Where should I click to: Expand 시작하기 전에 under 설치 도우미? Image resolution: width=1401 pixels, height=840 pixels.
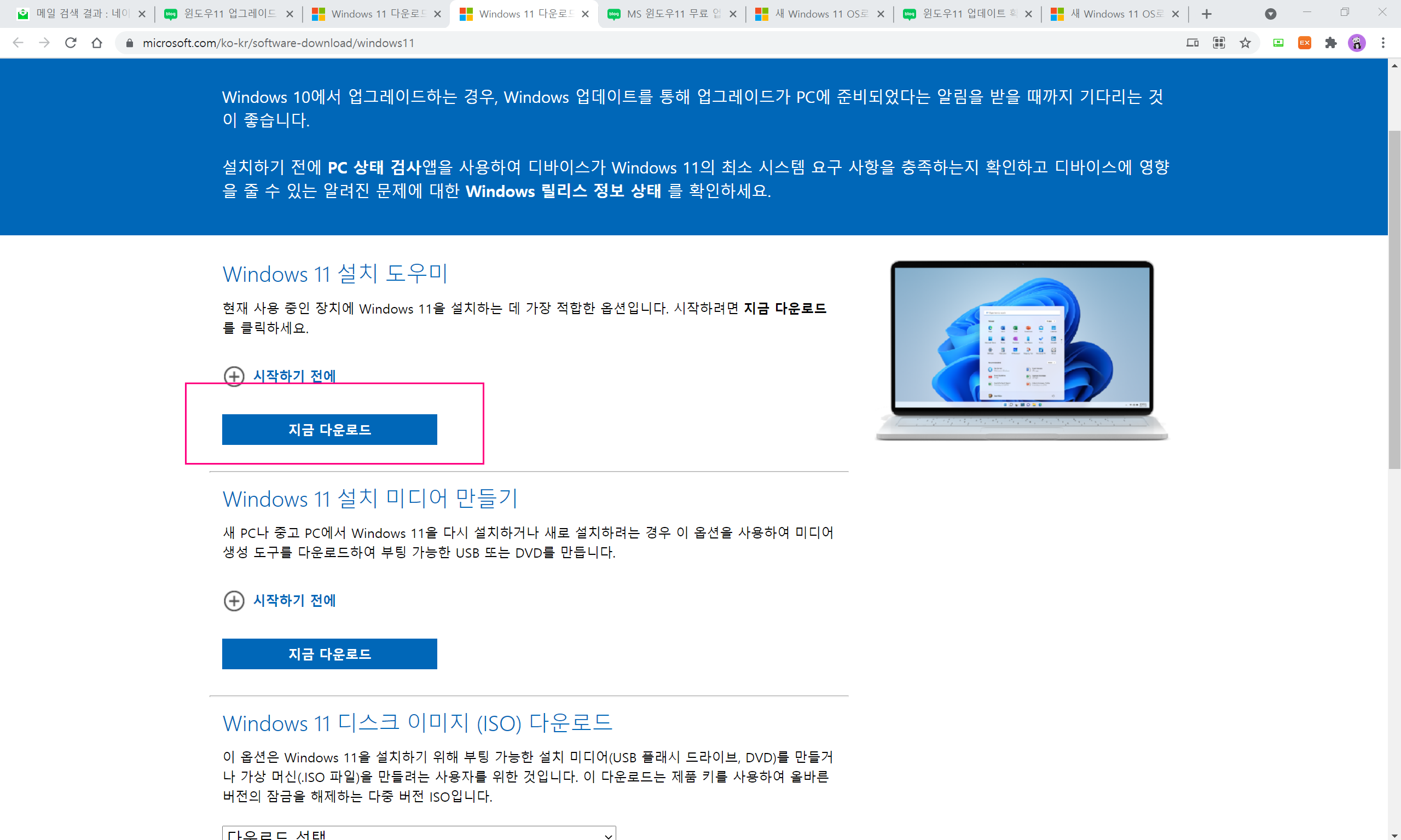click(294, 376)
